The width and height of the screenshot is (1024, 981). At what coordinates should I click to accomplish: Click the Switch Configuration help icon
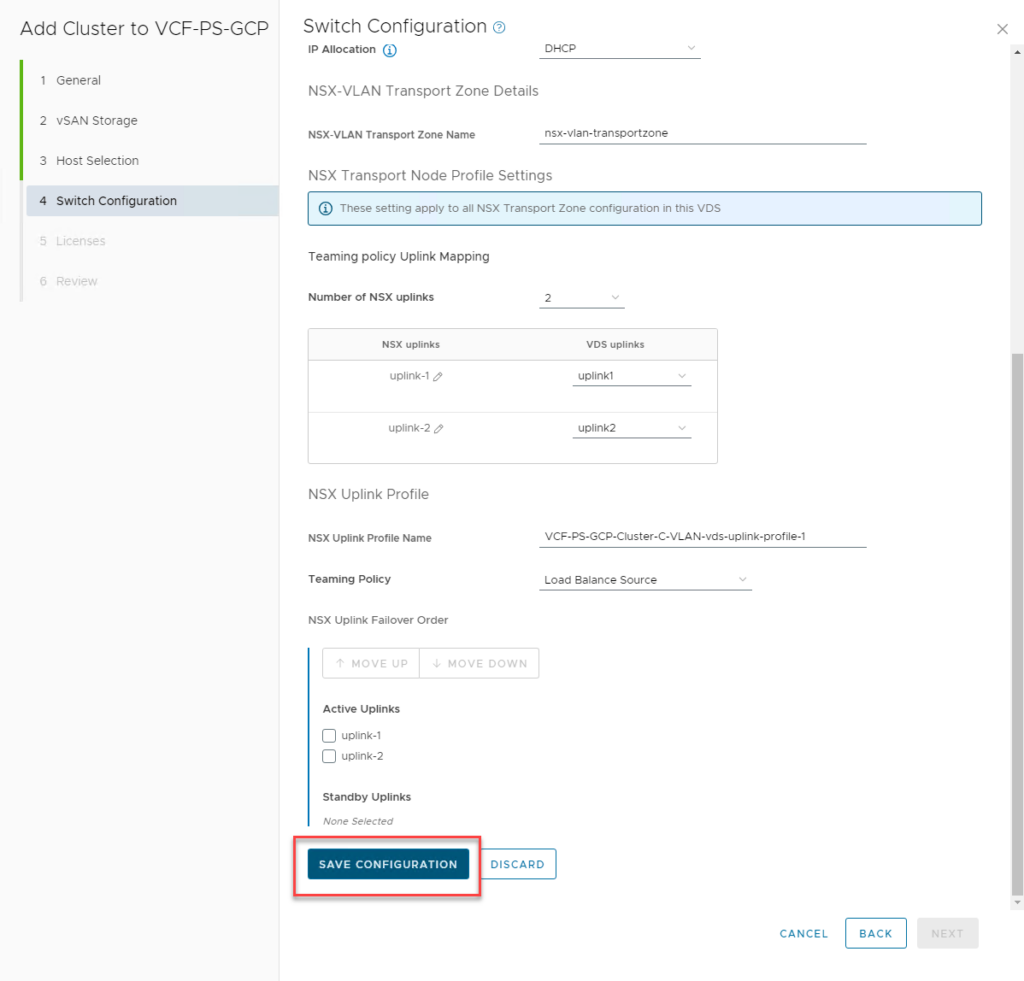500,27
